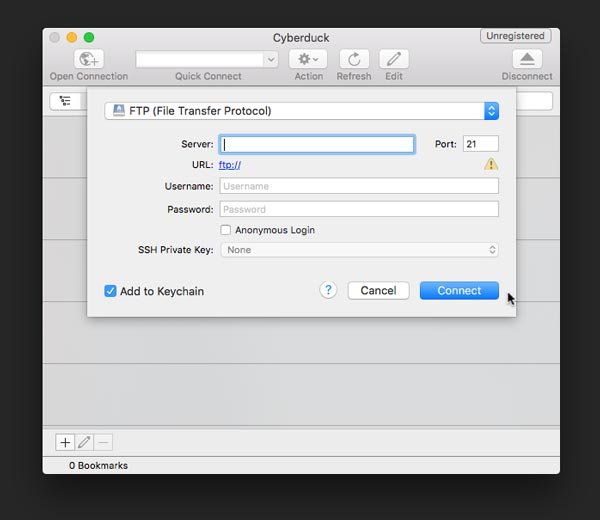Follow the ftp:// URL link
Image resolution: width=600 pixels, height=520 pixels.
(230, 165)
